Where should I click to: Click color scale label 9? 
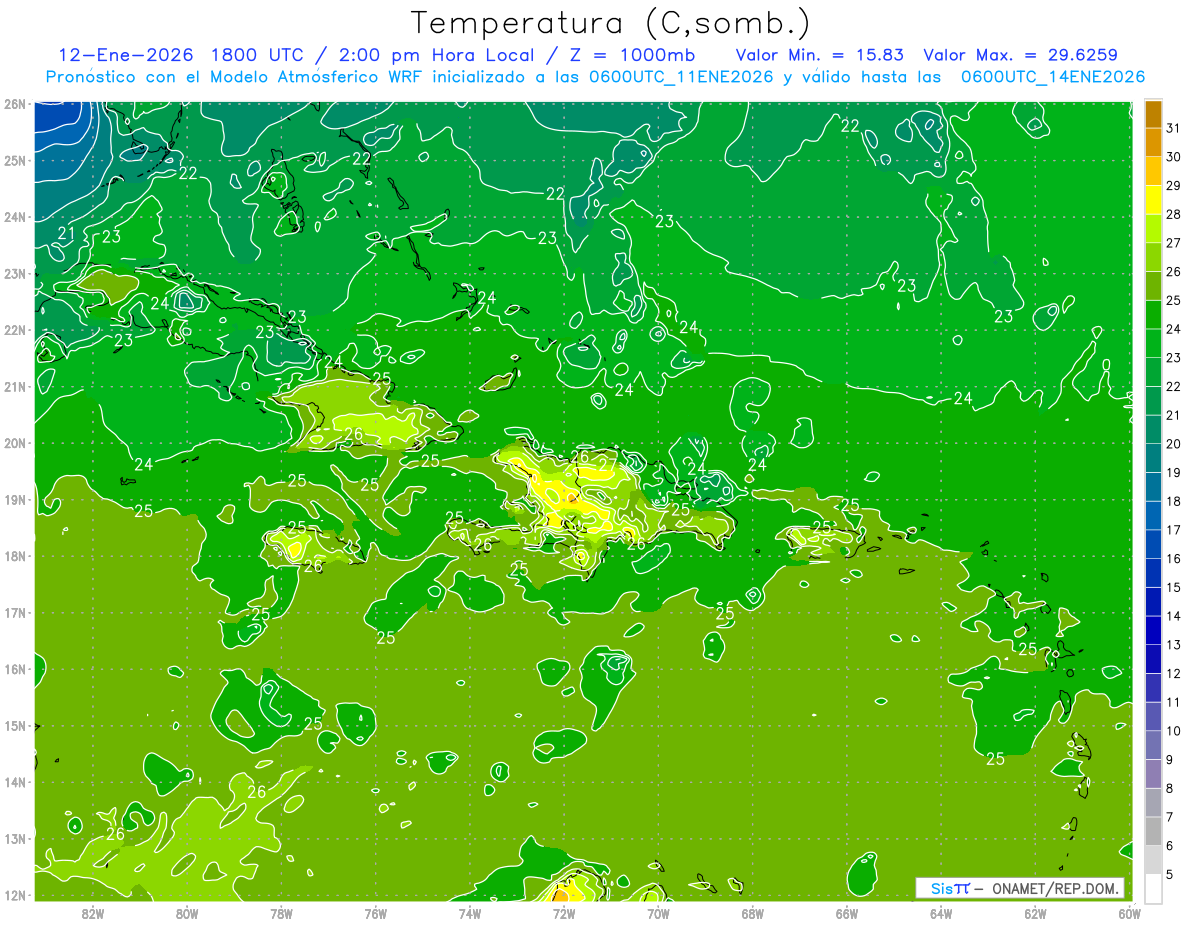[x=1170, y=760]
